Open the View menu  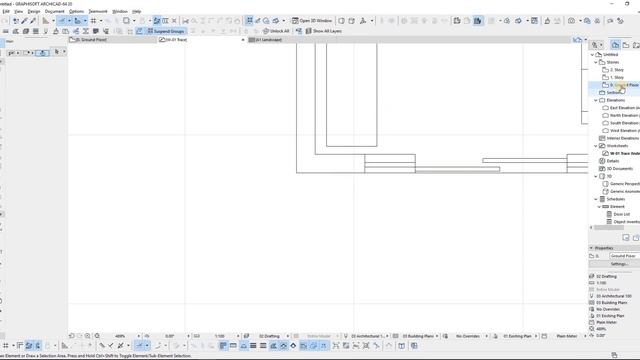coord(19,11)
